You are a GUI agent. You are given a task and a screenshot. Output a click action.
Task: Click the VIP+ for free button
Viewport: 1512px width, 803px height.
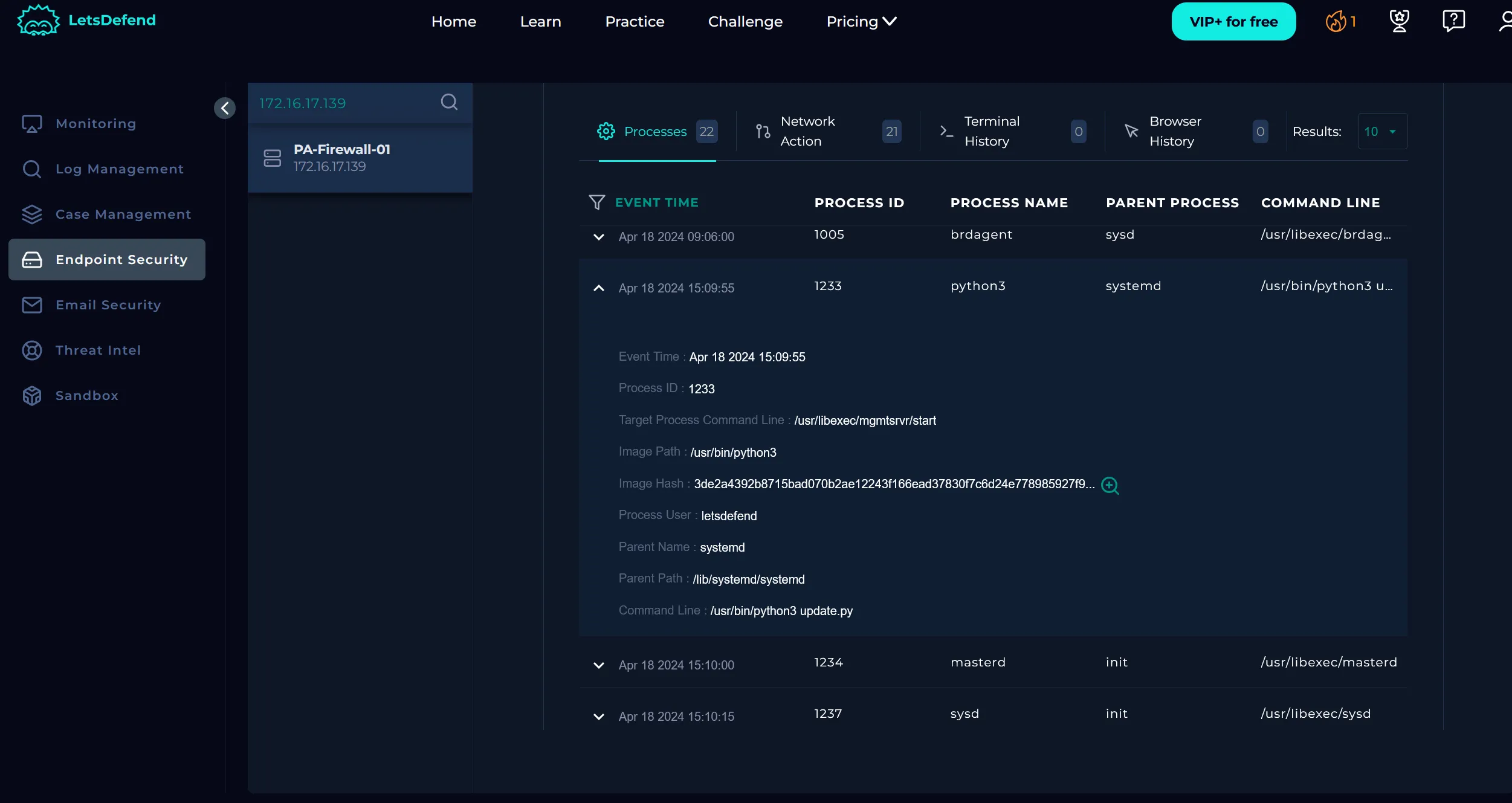point(1233,22)
